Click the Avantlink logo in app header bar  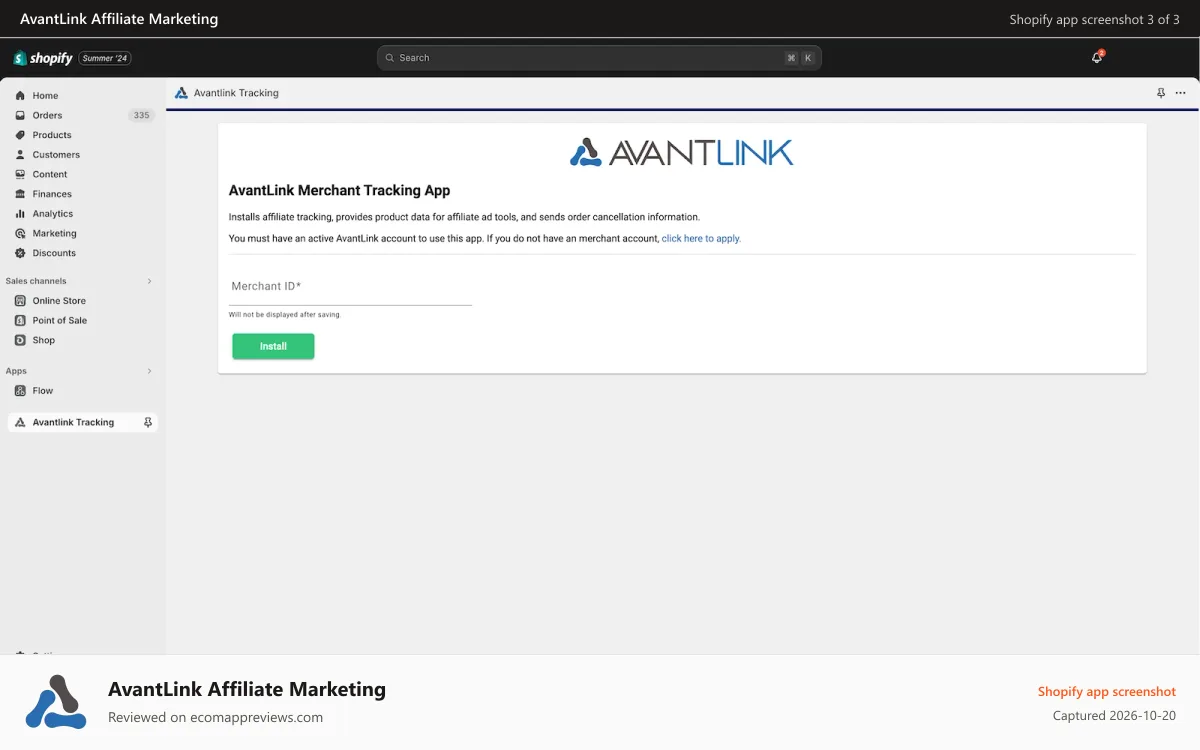point(181,93)
